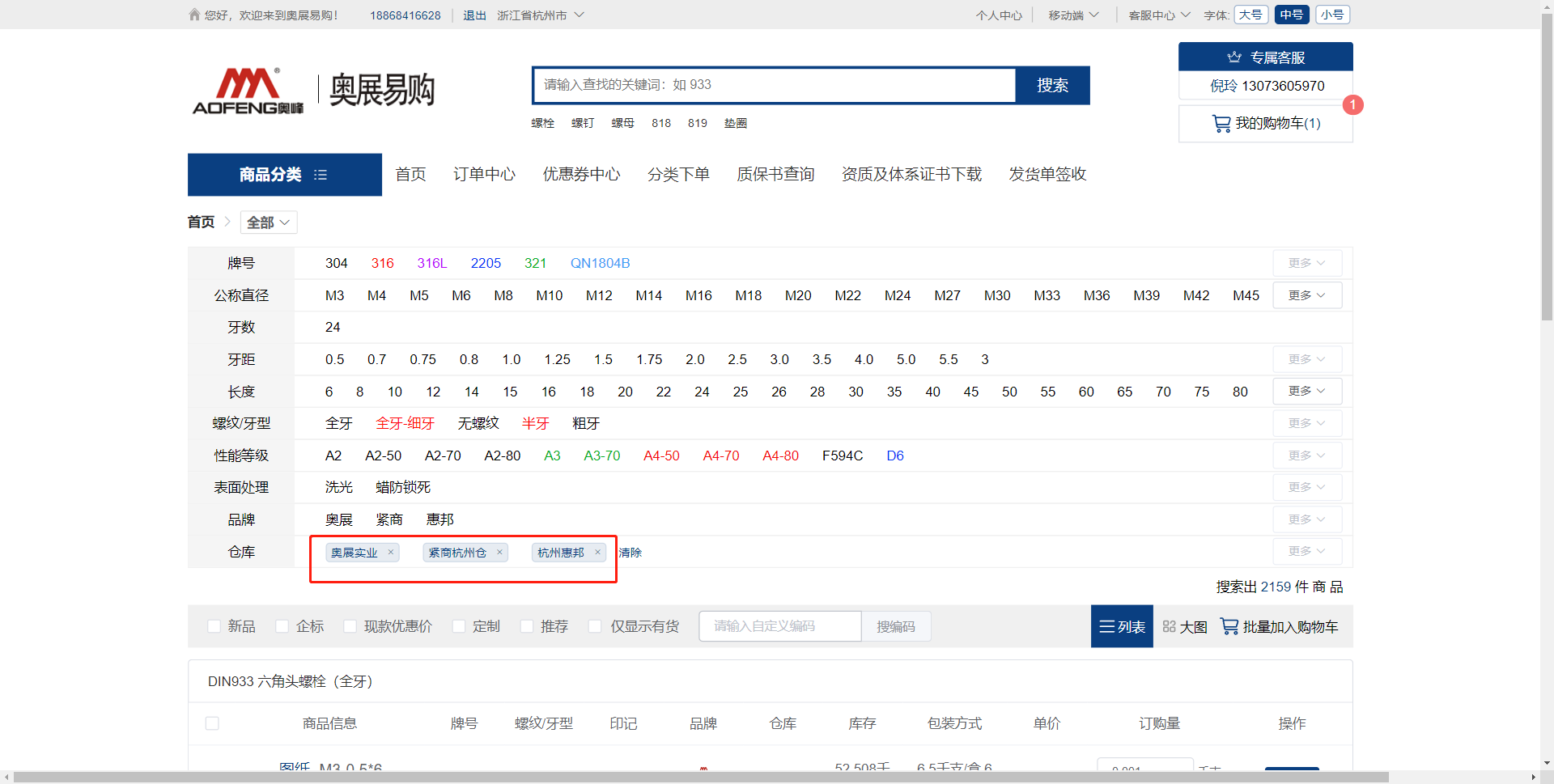This screenshot has width=1554, height=784.
Task: Select the 中号 font size
Action: pos(1292,15)
